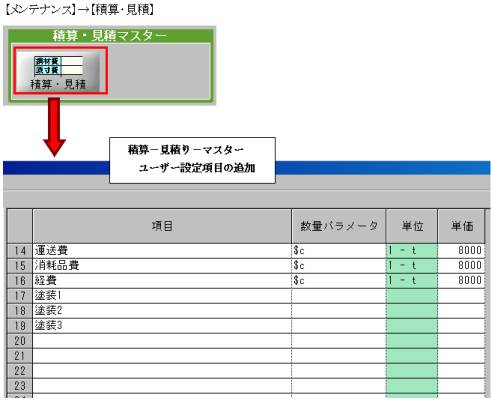Select row header number 14
Viewport: 492px width, 401px height.
20,251
